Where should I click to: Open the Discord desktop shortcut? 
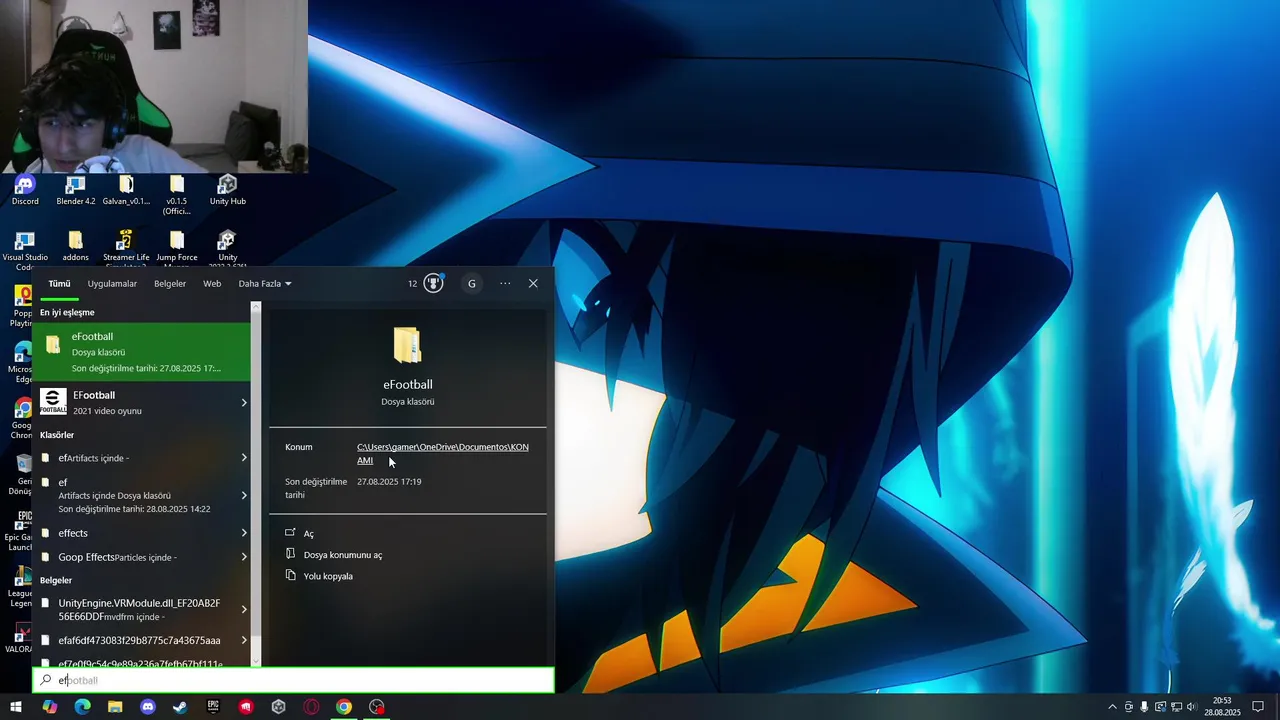[x=25, y=190]
